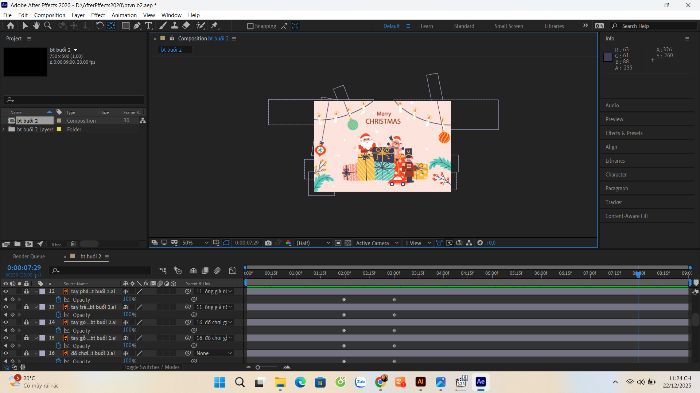Toggle the Snapping checkbox
Viewport: 700px width, 393px height.
(x=250, y=26)
